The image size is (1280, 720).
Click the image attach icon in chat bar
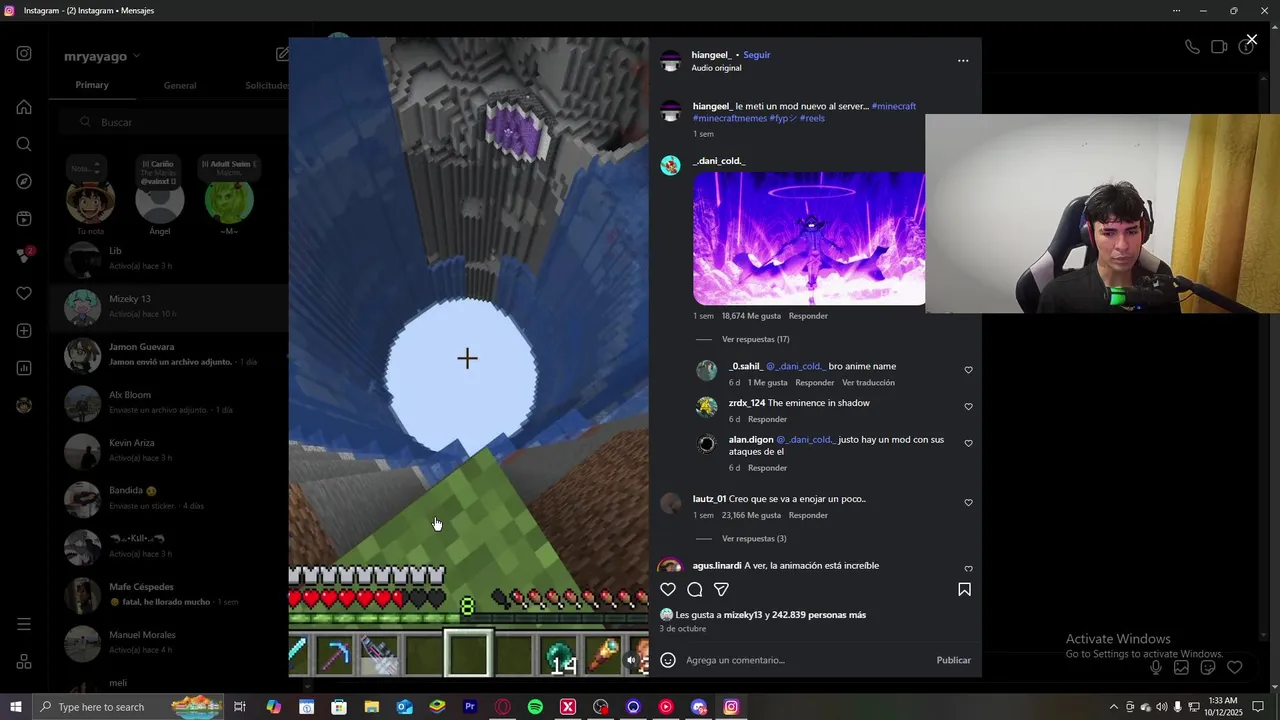(x=1181, y=667)
